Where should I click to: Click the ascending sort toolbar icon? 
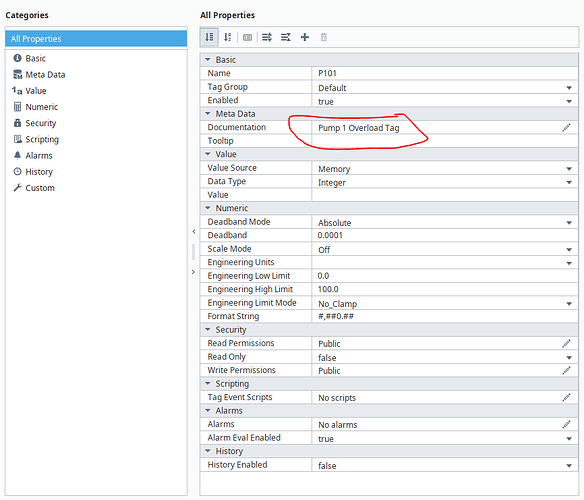click(x=209, y=37)
